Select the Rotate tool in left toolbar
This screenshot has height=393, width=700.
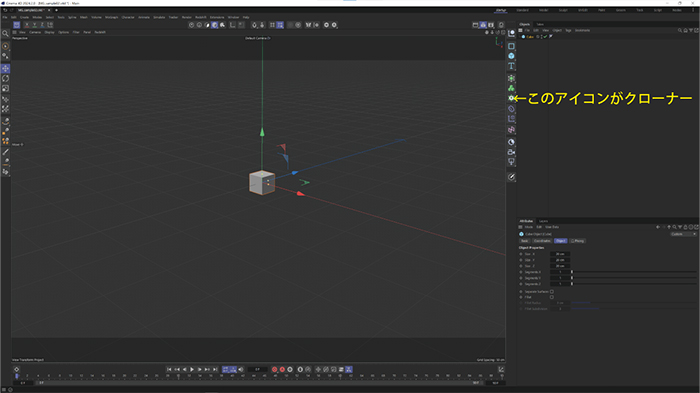pyautogui.click(x=5, y=79)
